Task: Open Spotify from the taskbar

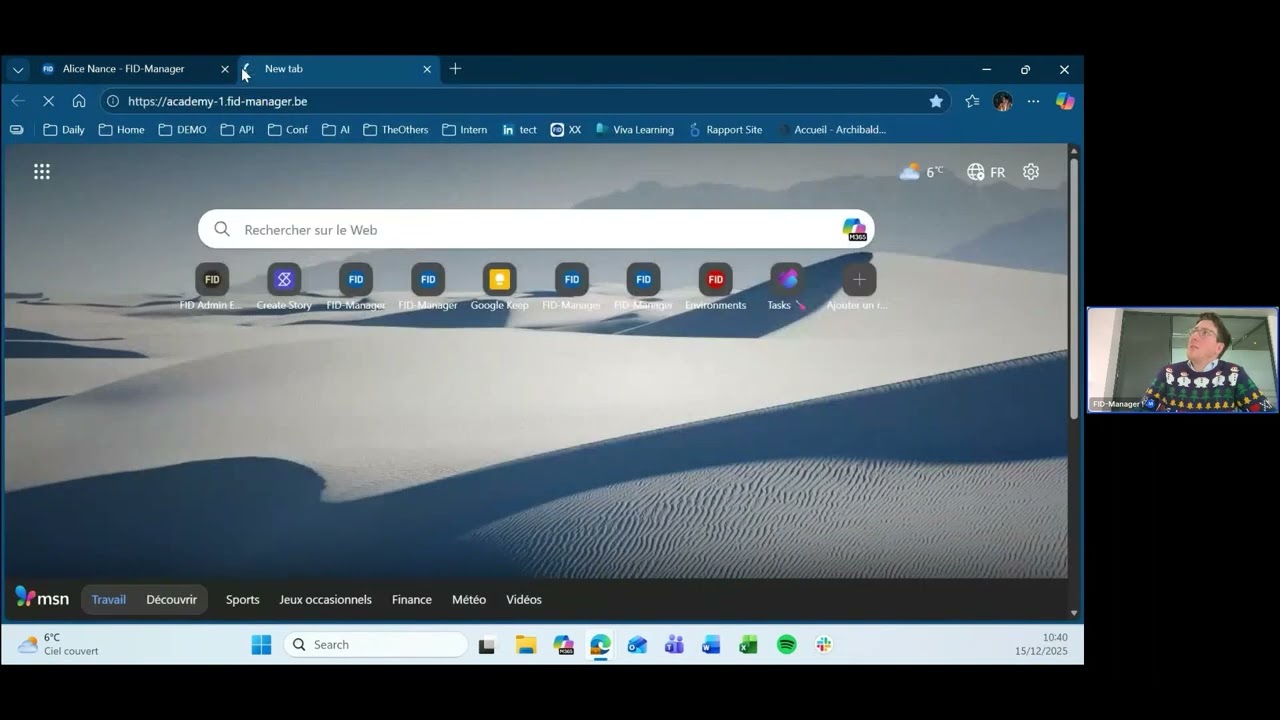Action: pyautogui.click(x=787, y=645)
